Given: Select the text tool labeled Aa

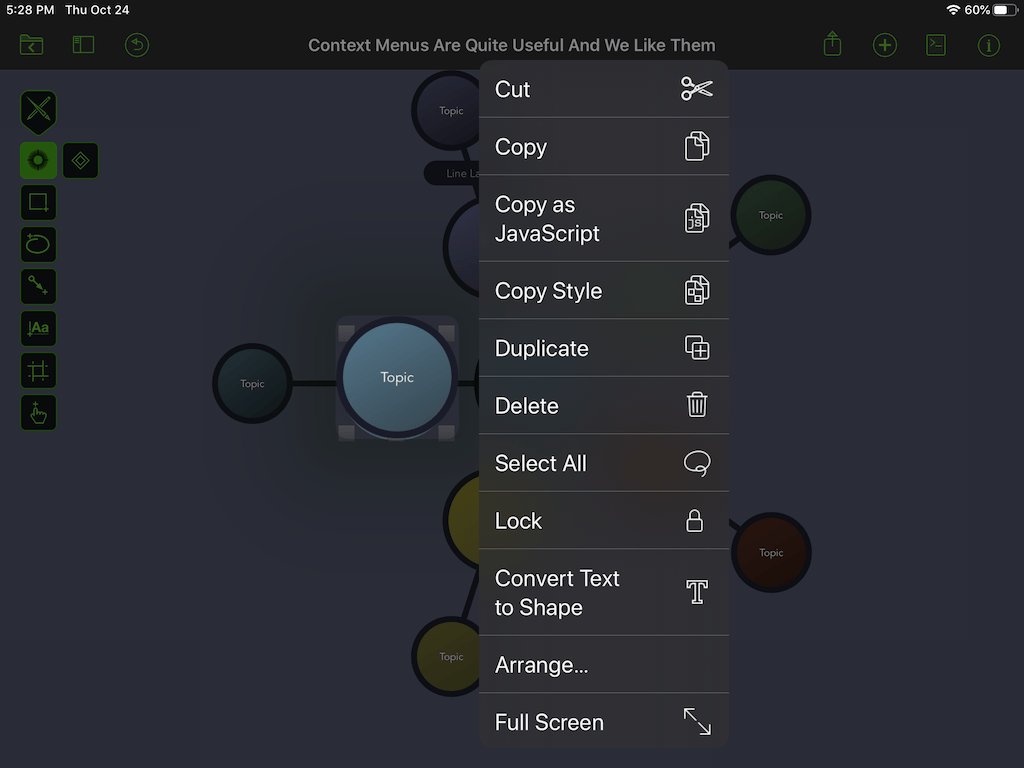Looking at the screenshot, I should click(x=39, y=328).
